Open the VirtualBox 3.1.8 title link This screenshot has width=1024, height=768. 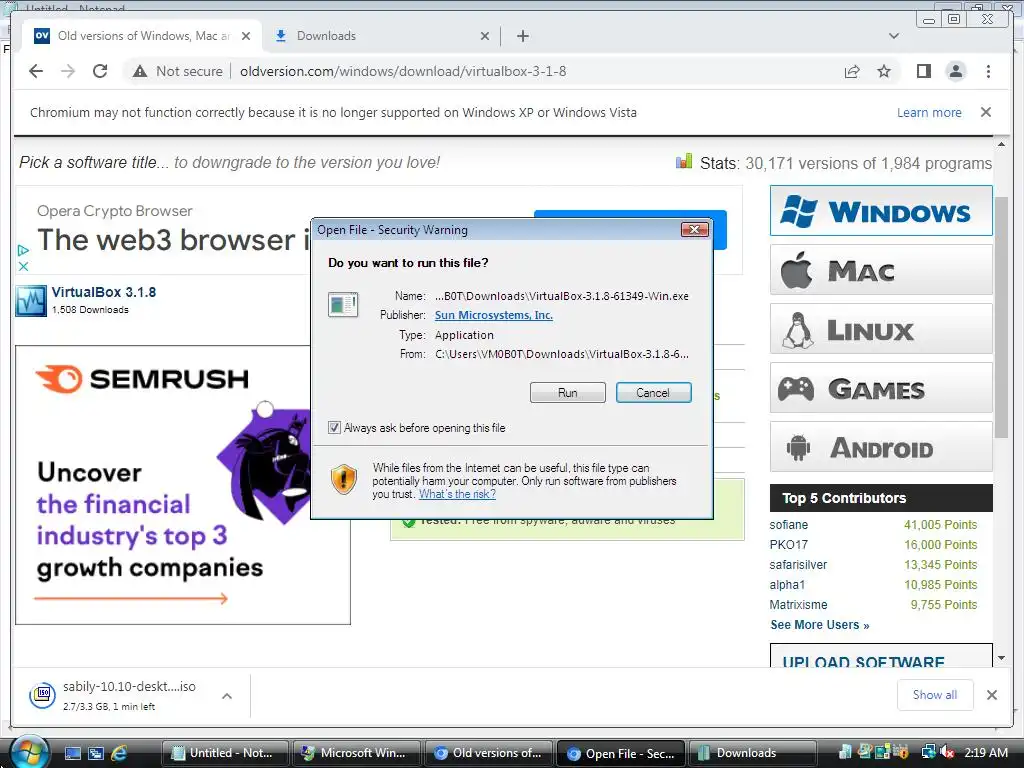click(104, 292)
